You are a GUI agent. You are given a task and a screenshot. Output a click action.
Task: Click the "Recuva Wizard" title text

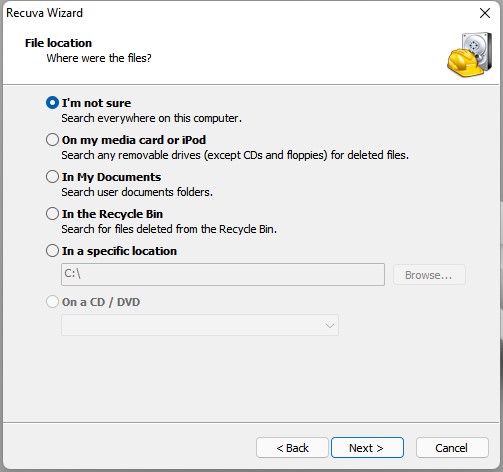coord(44,13)
